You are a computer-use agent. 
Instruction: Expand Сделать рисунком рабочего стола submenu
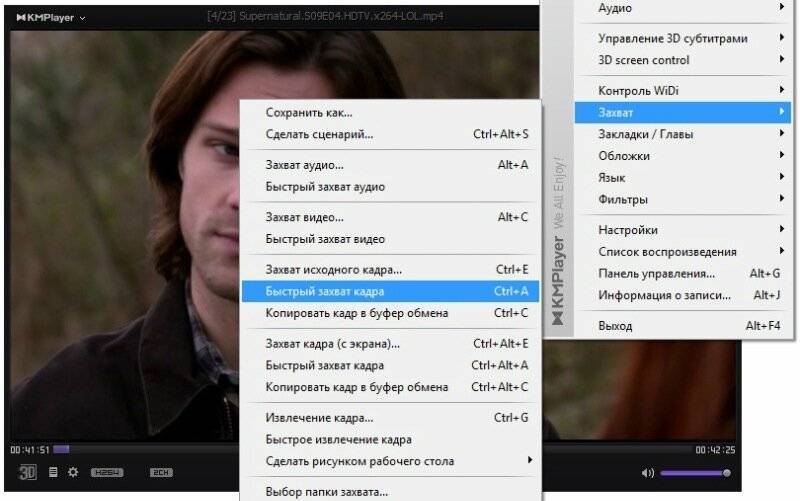(x=391, y=461)
